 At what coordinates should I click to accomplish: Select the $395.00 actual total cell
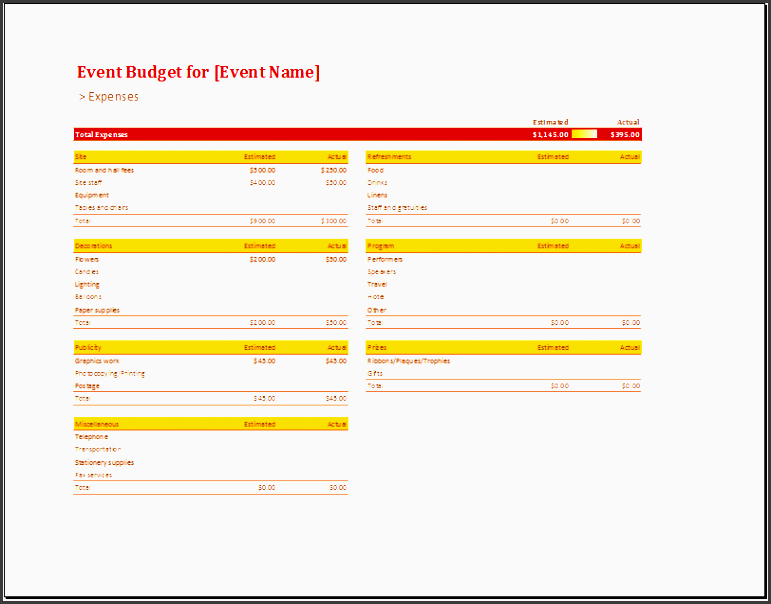[625, 134]
